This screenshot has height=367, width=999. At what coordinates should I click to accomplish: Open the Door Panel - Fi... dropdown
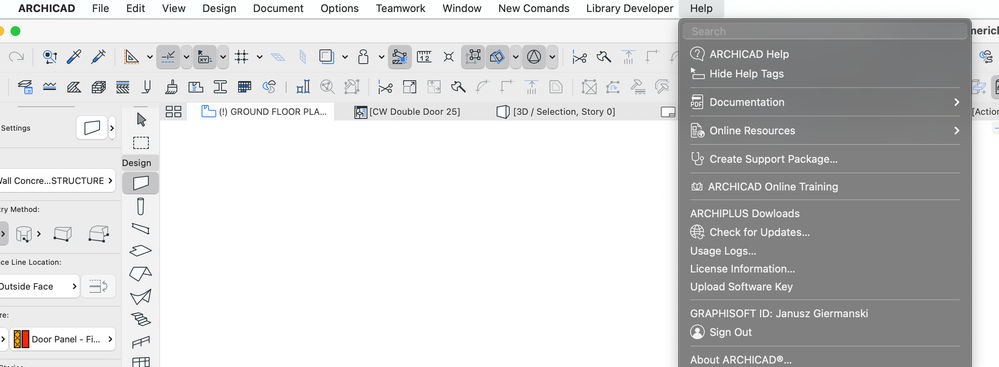click(63, 340)
